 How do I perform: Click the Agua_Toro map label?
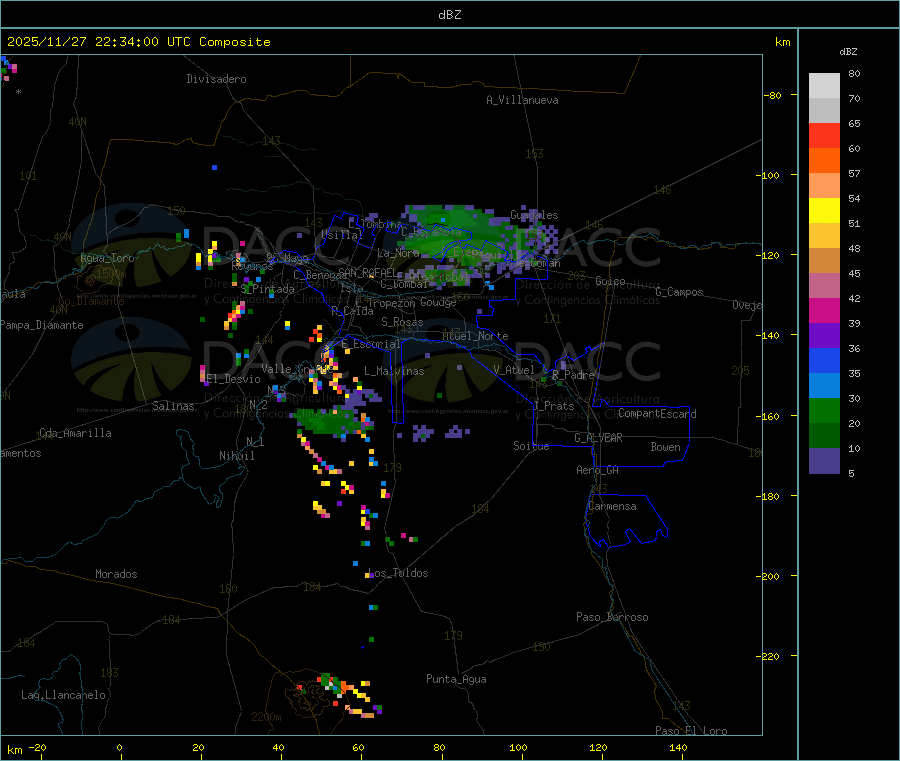[x=107, y=258]
